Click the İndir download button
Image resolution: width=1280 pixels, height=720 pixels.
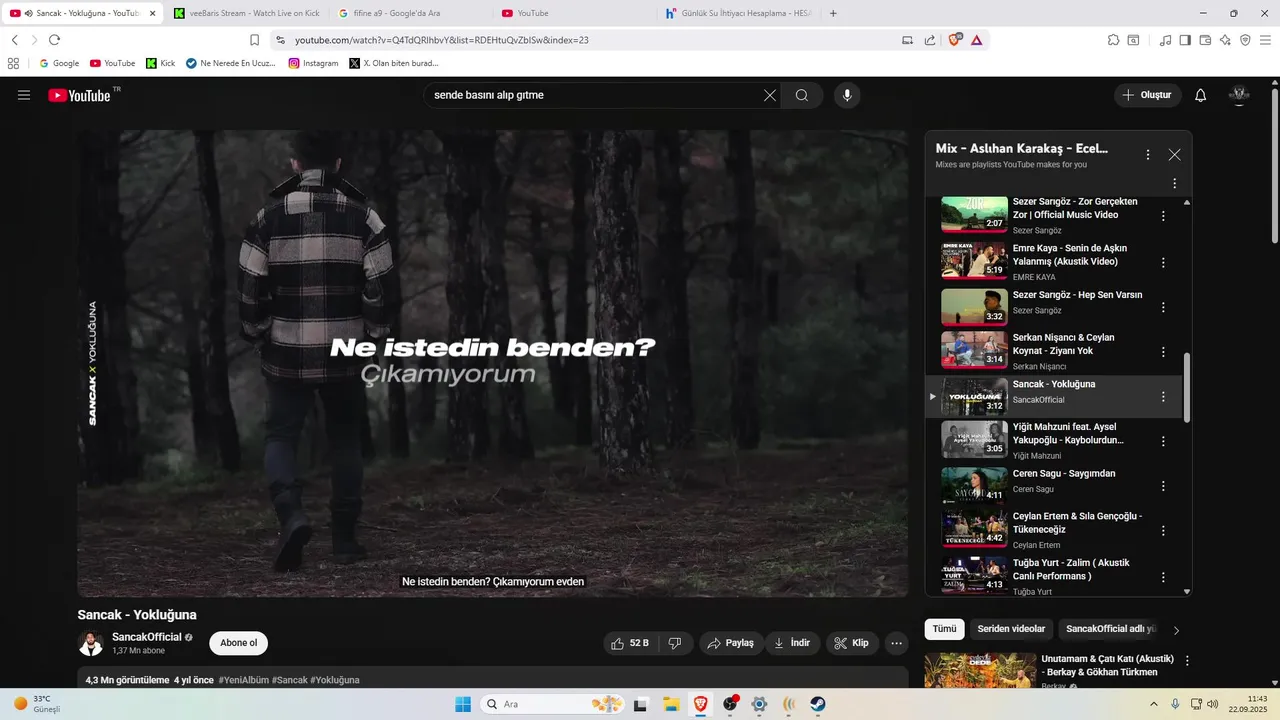pyautogui.click(x=792, y=643)
